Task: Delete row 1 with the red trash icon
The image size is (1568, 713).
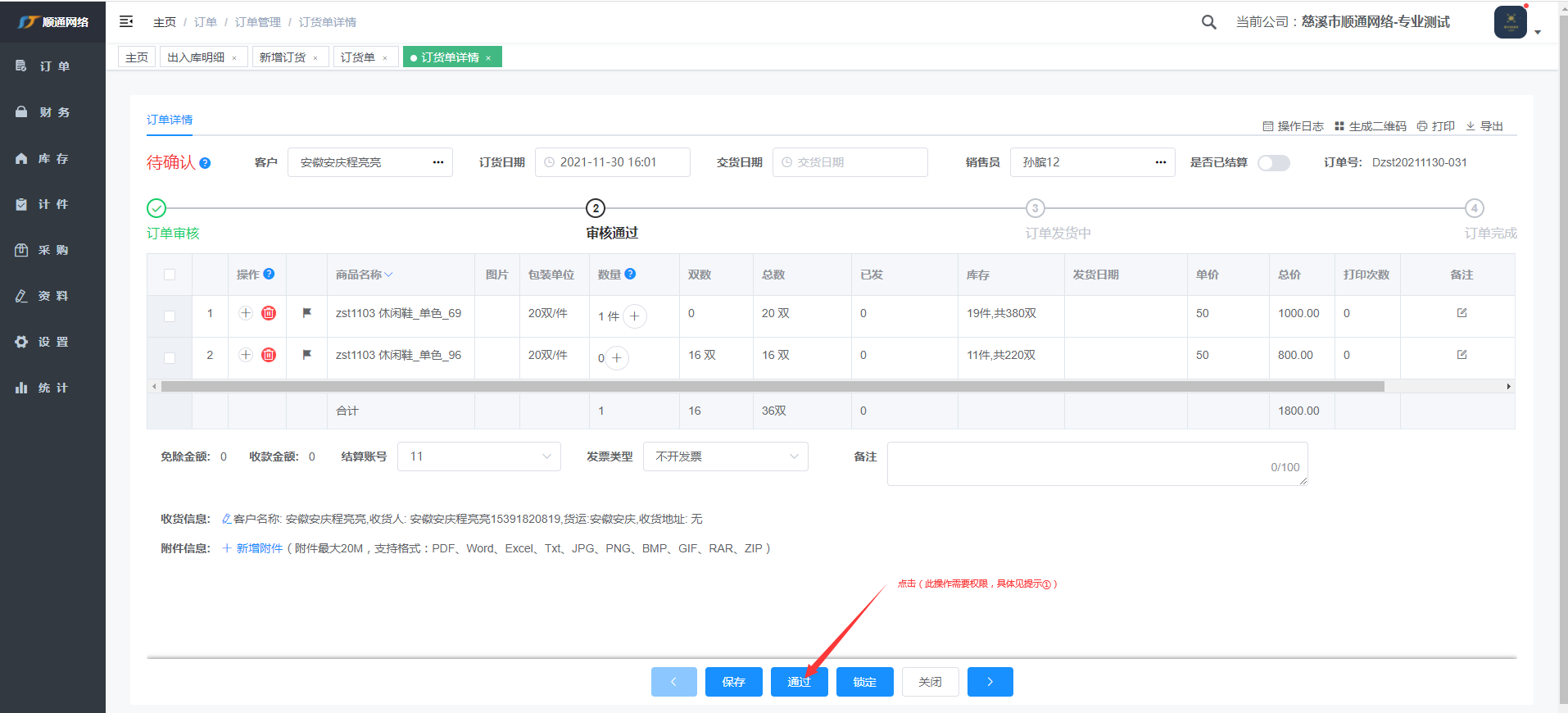Action: click(269, 313)
